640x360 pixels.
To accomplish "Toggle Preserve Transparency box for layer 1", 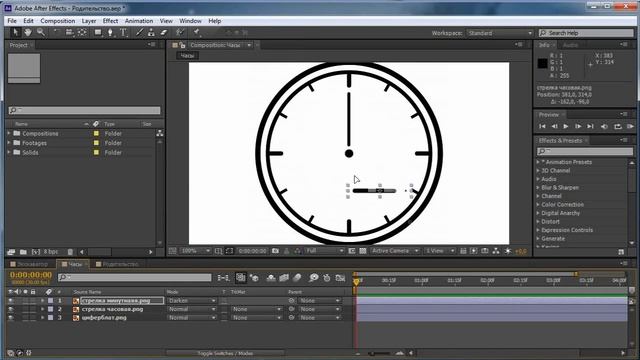I will [224, 300].
